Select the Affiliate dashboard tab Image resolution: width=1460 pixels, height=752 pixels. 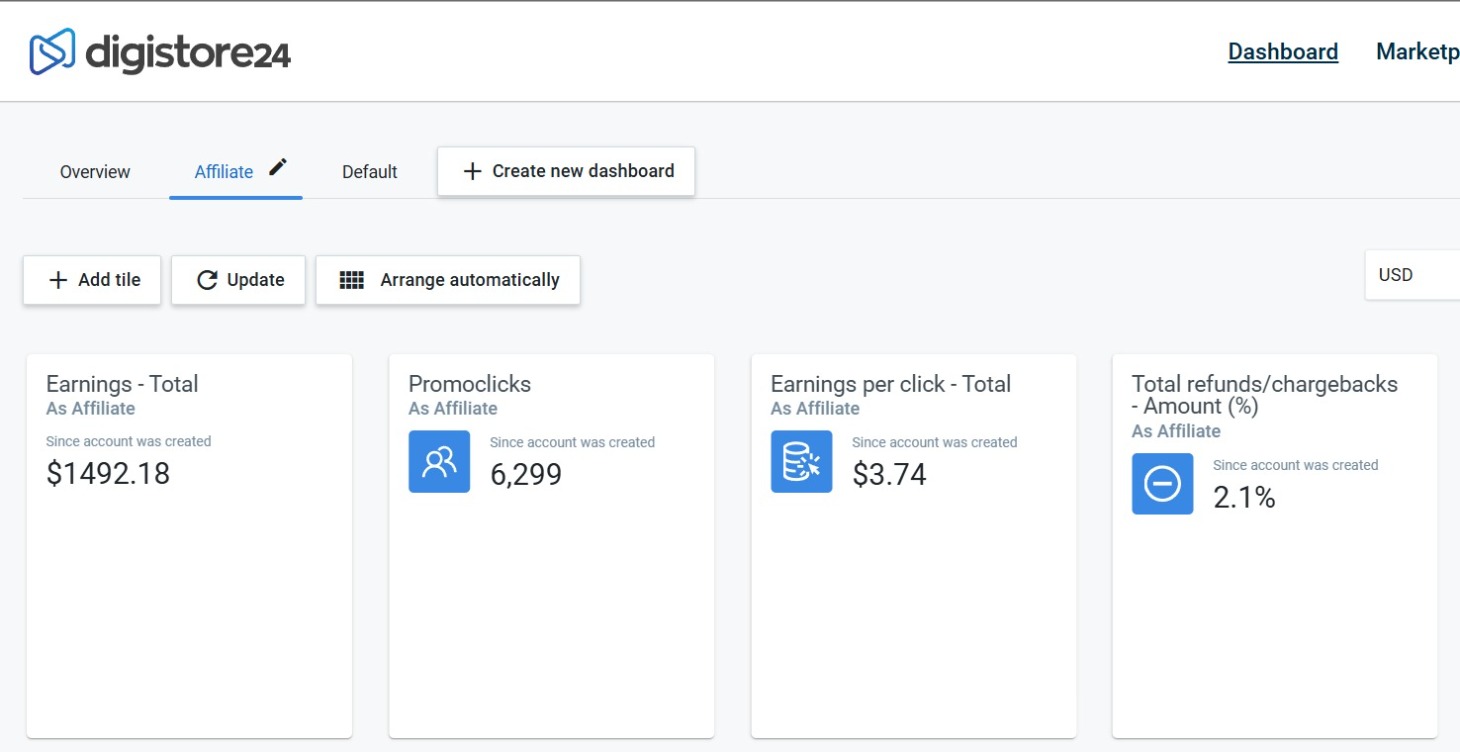(x=224, y=172)
